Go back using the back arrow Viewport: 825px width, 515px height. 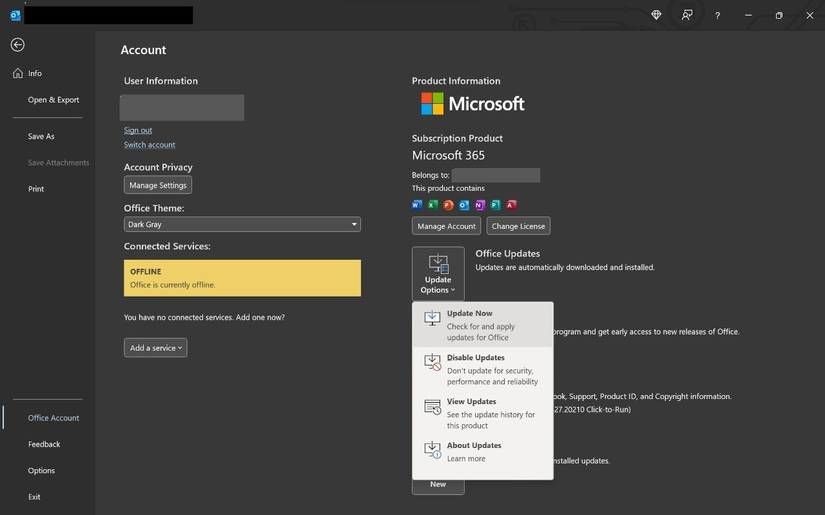click(x=17, y=45)
